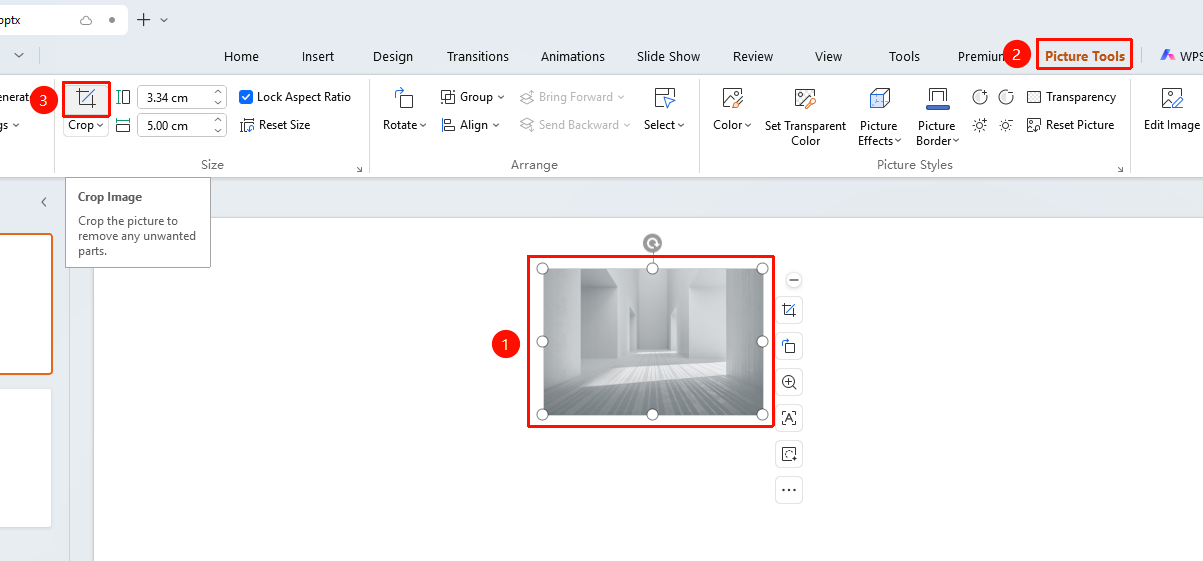
Task: Click Set Transparent Color tool
Action: [x=805, y=116]
